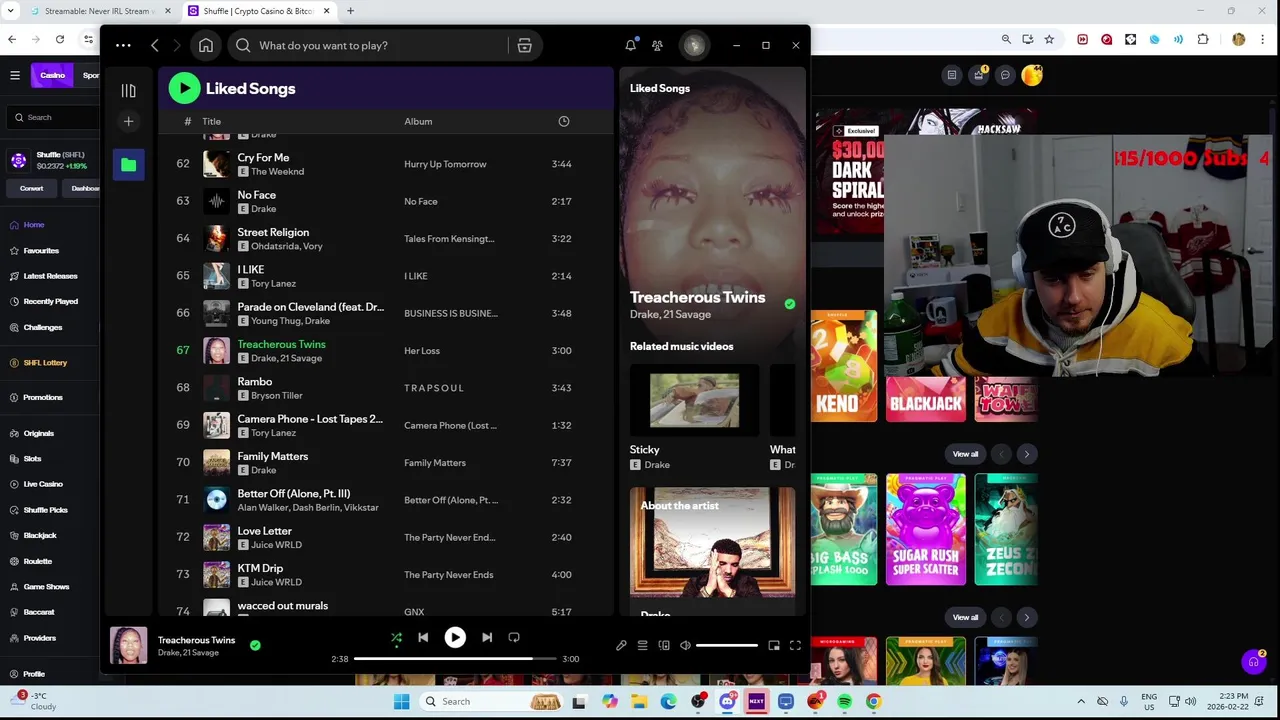Skip to next track in Spotify
The width and height of the screenshot is (1280, 720).
pos(487,637)
